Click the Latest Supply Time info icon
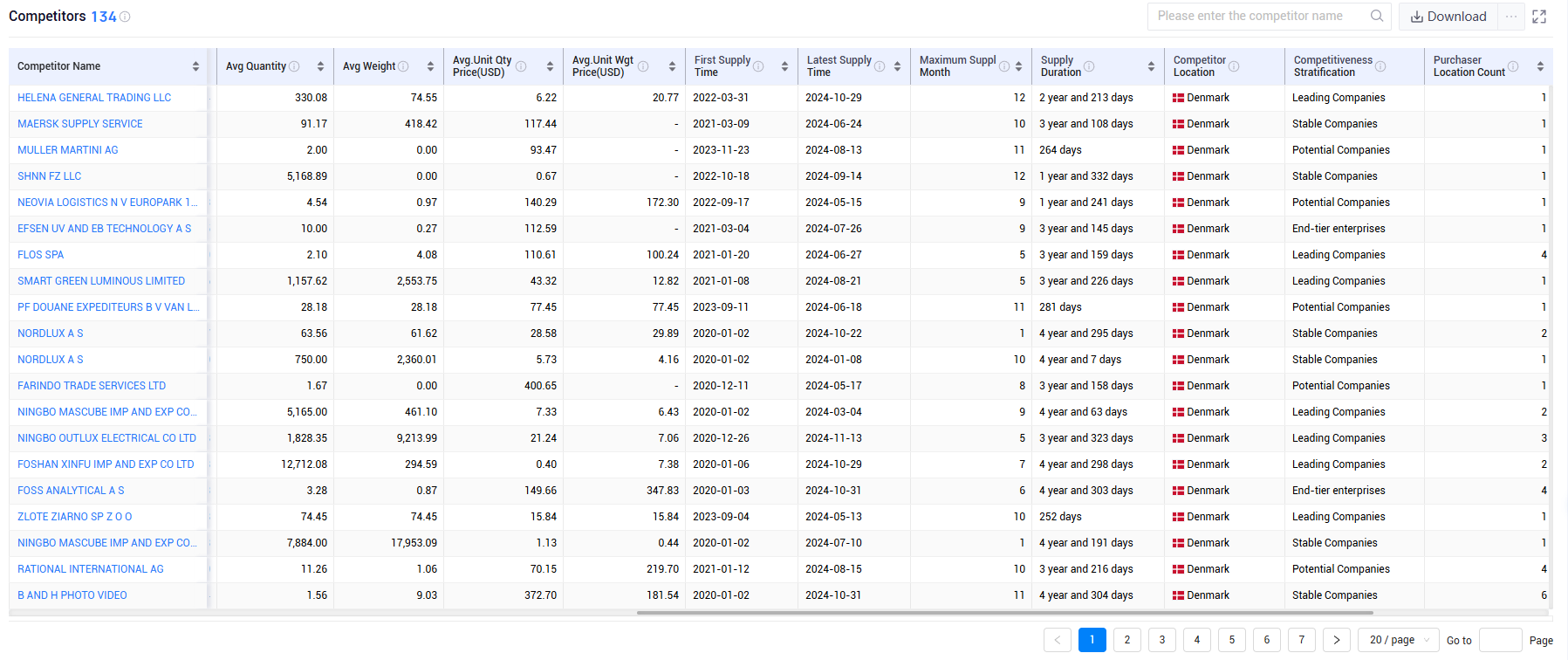This screenshot has width=1568, height=660. [880, 66]
